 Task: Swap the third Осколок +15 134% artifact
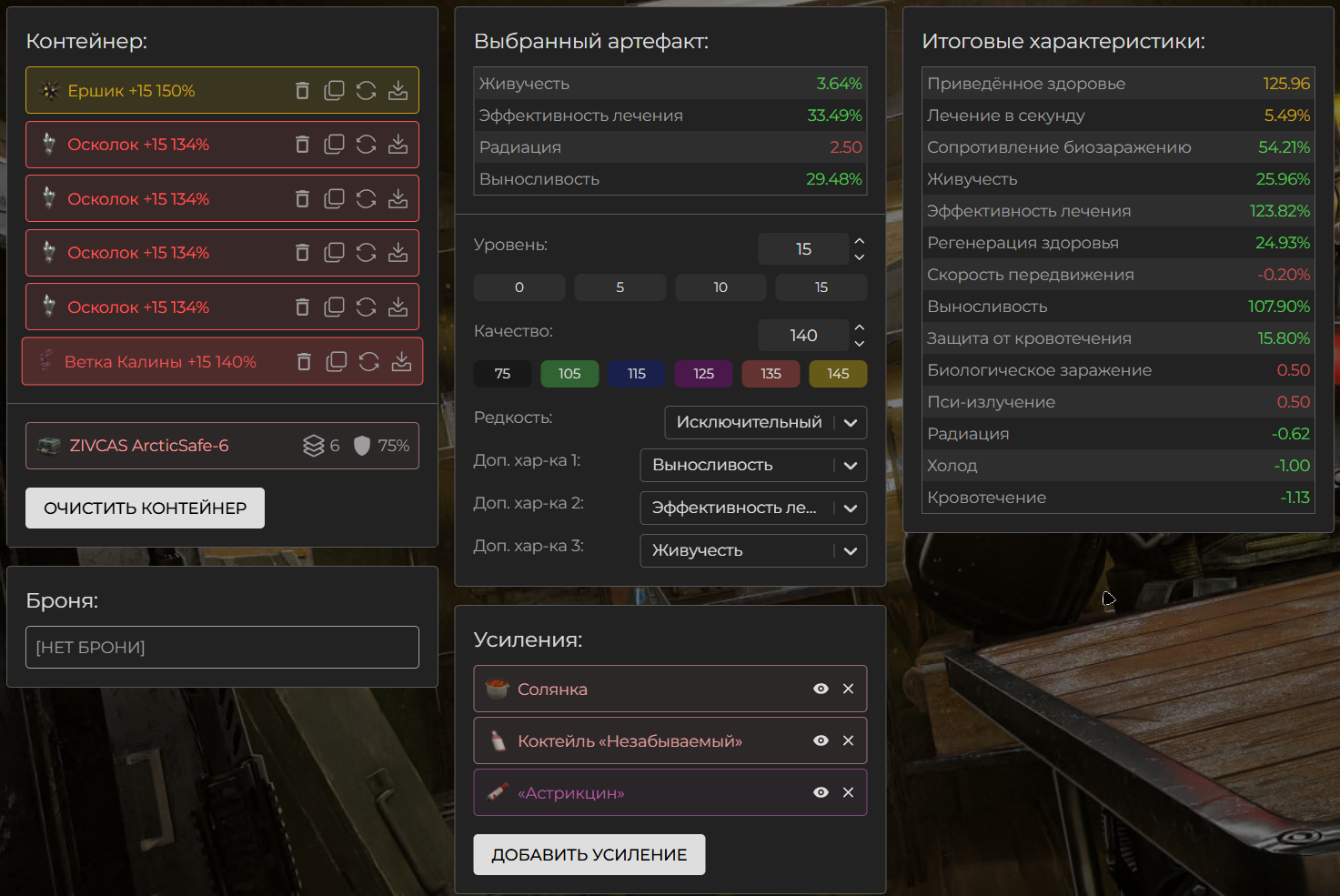(x=366, y=252)
